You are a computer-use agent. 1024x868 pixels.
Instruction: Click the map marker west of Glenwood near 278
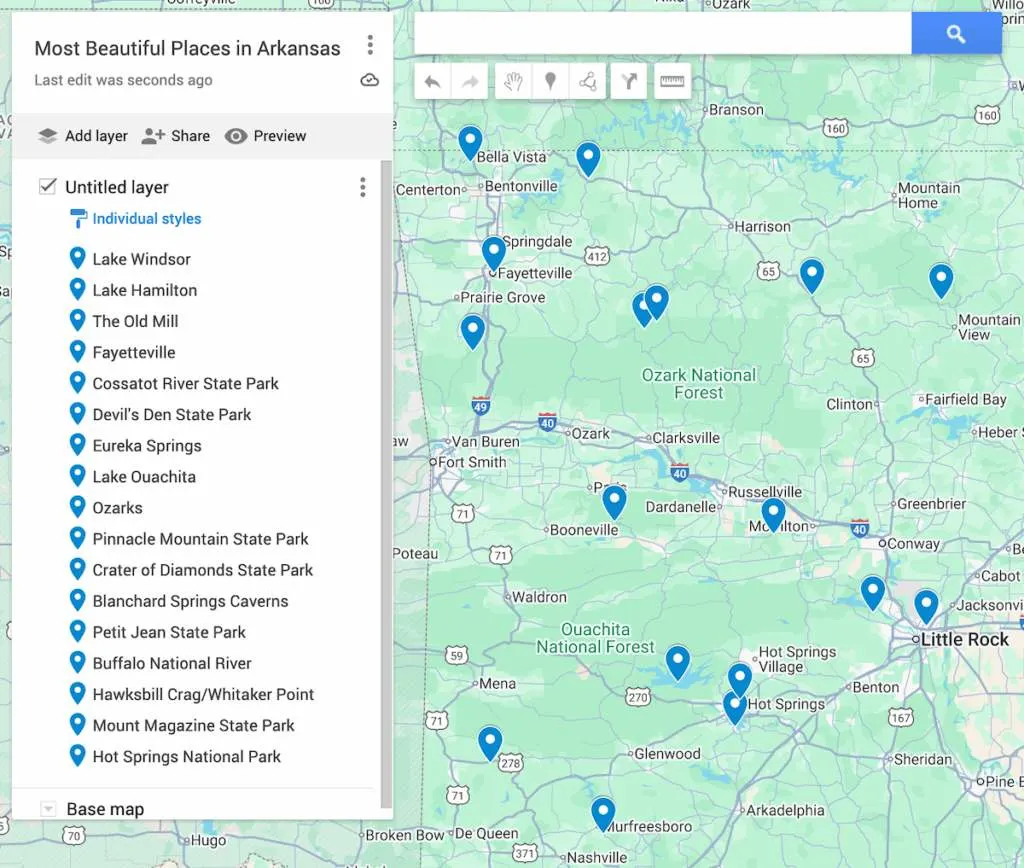tap(490, 743)
